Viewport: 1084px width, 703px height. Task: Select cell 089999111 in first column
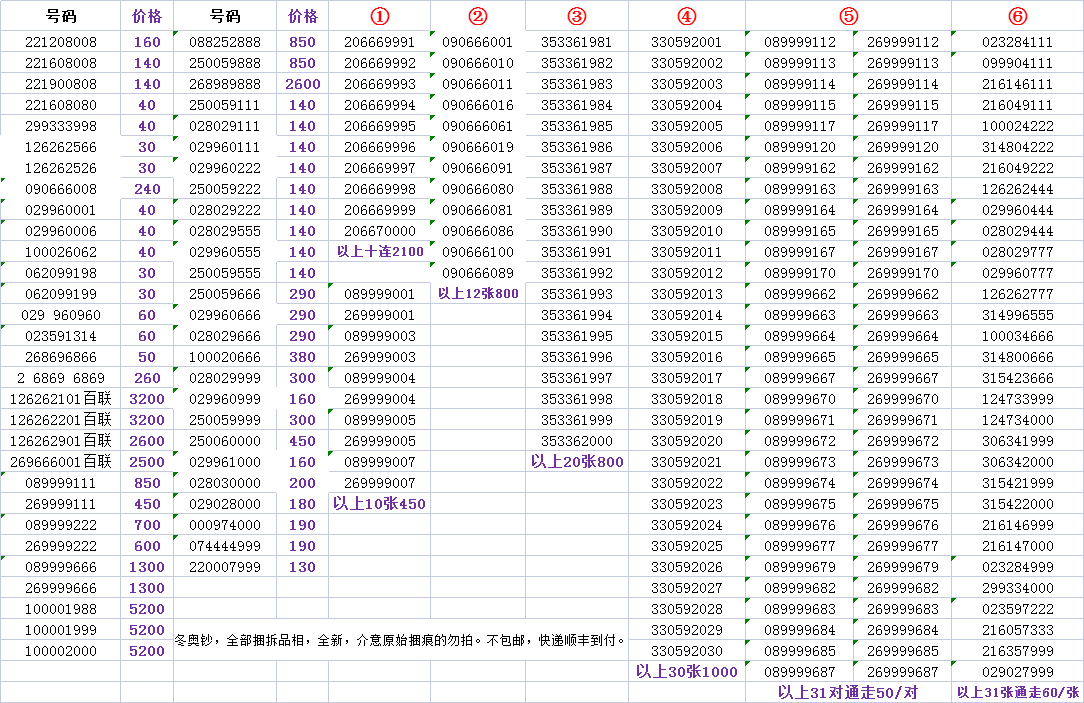point(61,483)
